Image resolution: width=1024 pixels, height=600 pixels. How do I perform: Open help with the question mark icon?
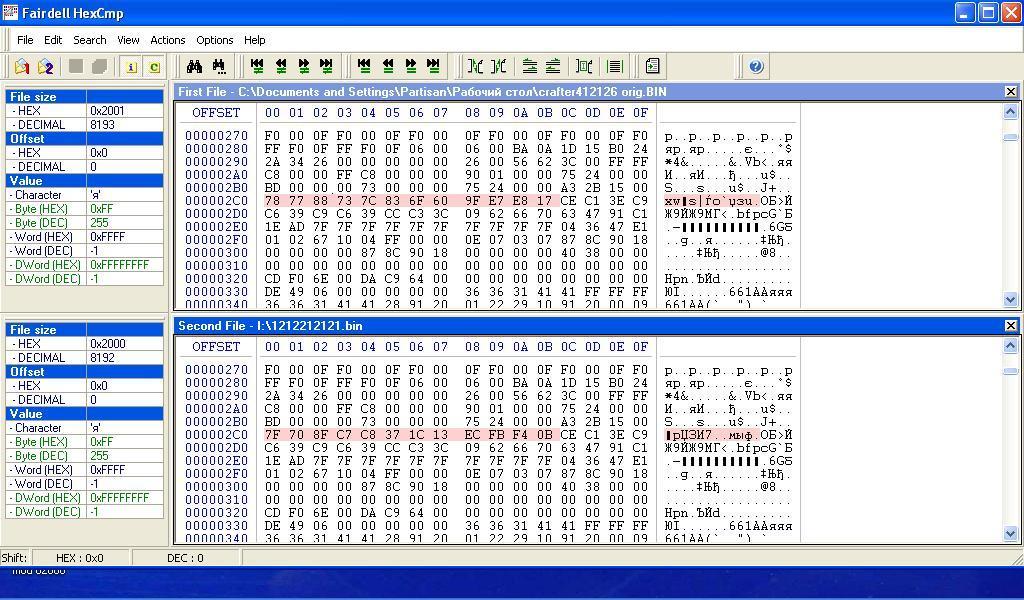(756, 66)
